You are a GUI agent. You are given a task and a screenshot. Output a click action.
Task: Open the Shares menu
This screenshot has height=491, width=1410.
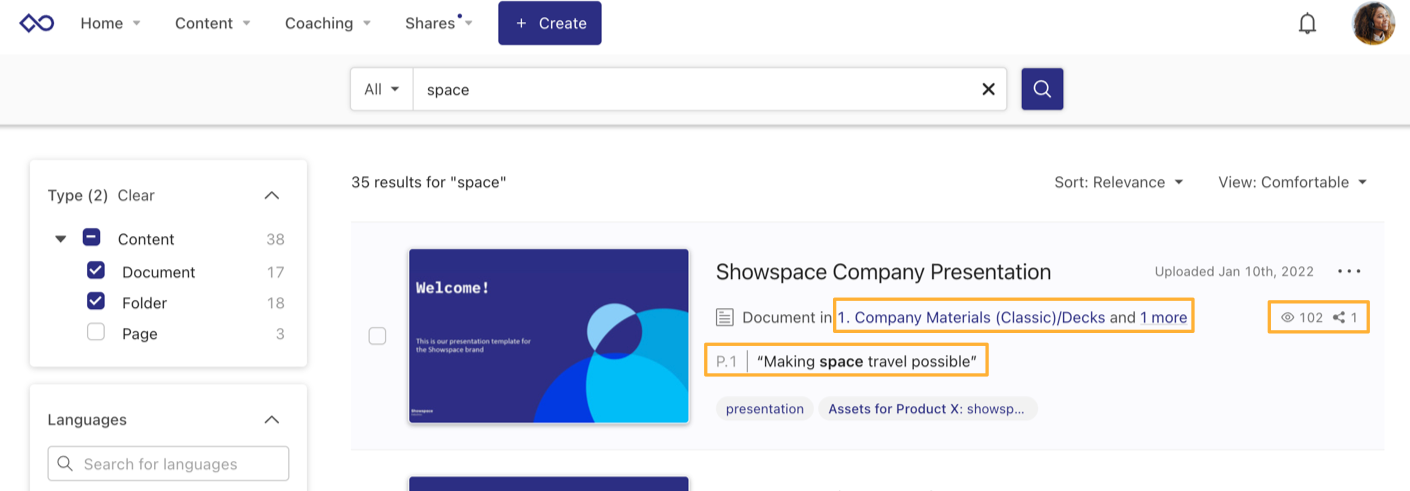[439, 23]
